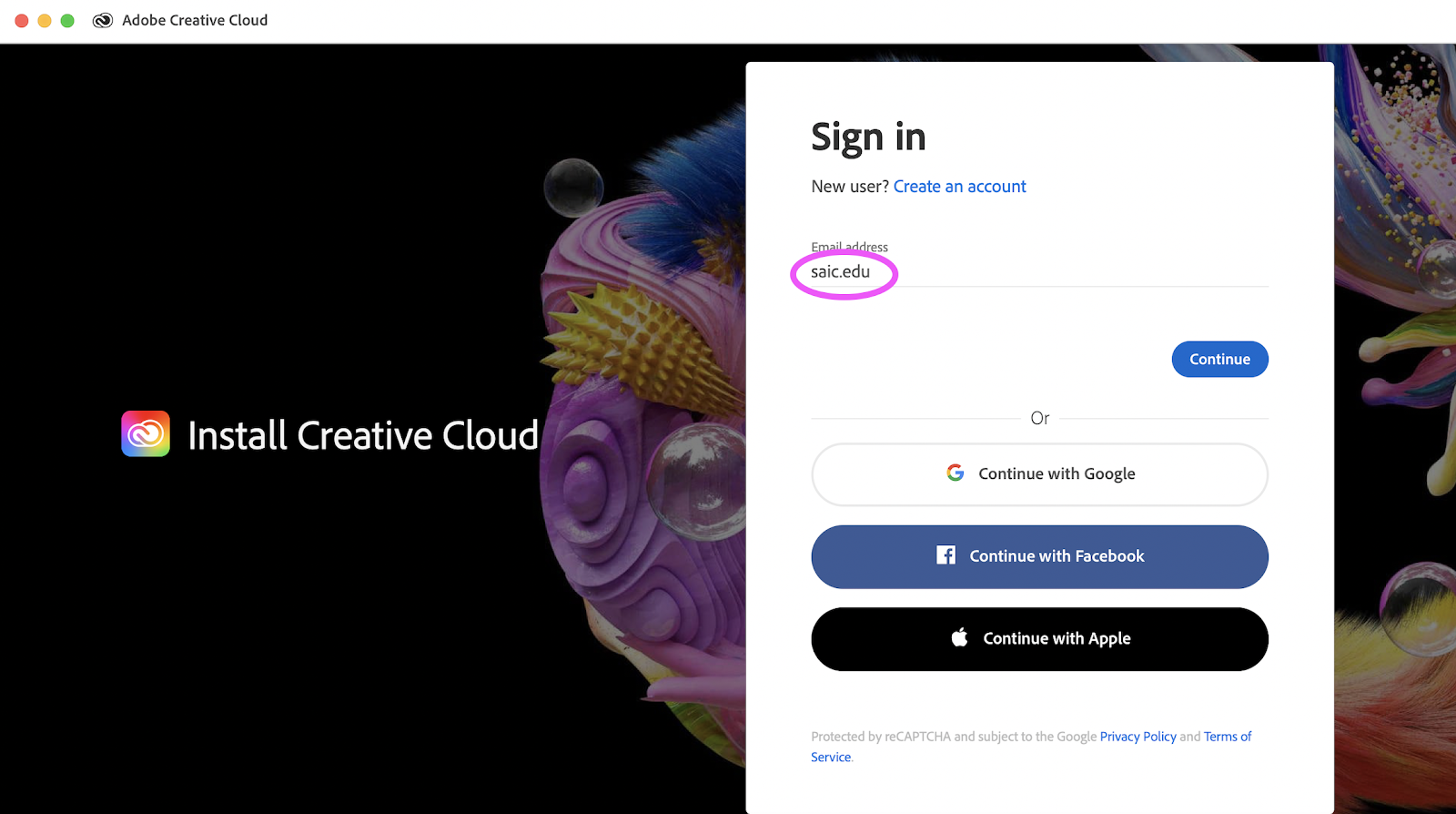Focus the Email address input field
Image resolution: width=1456 pixels, height=814 pixels.
click(x=1039, y=271)
